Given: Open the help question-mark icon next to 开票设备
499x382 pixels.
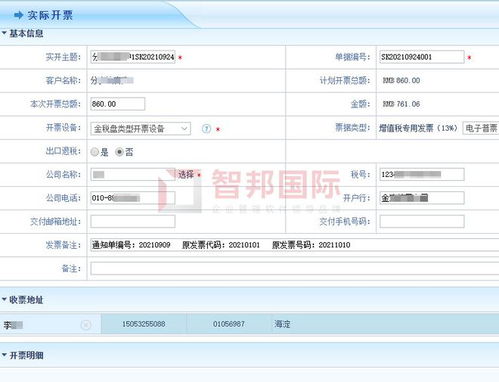Looking at the screenshot, I should [206, 129].
